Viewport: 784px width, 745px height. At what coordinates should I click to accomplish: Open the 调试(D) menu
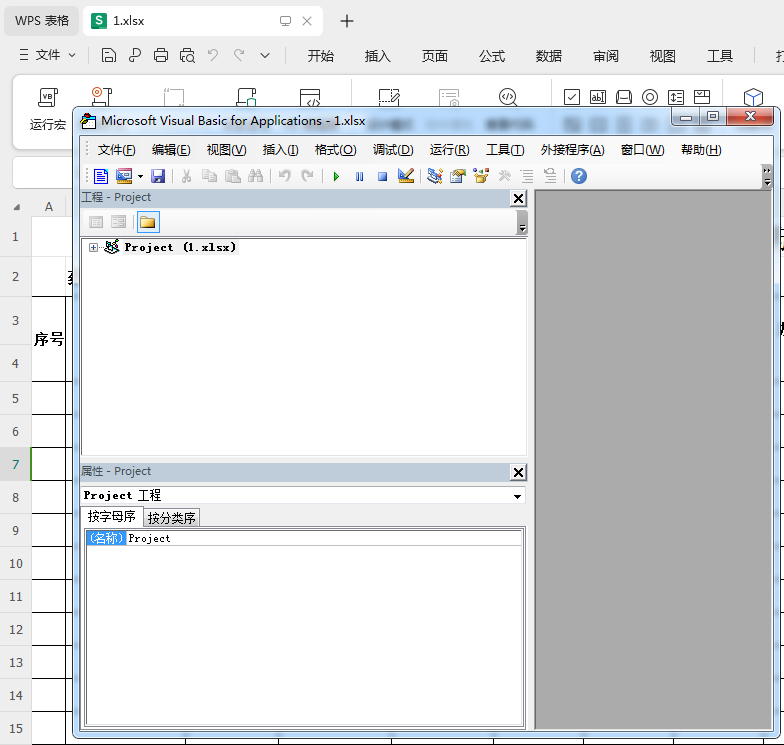(392, 150)
